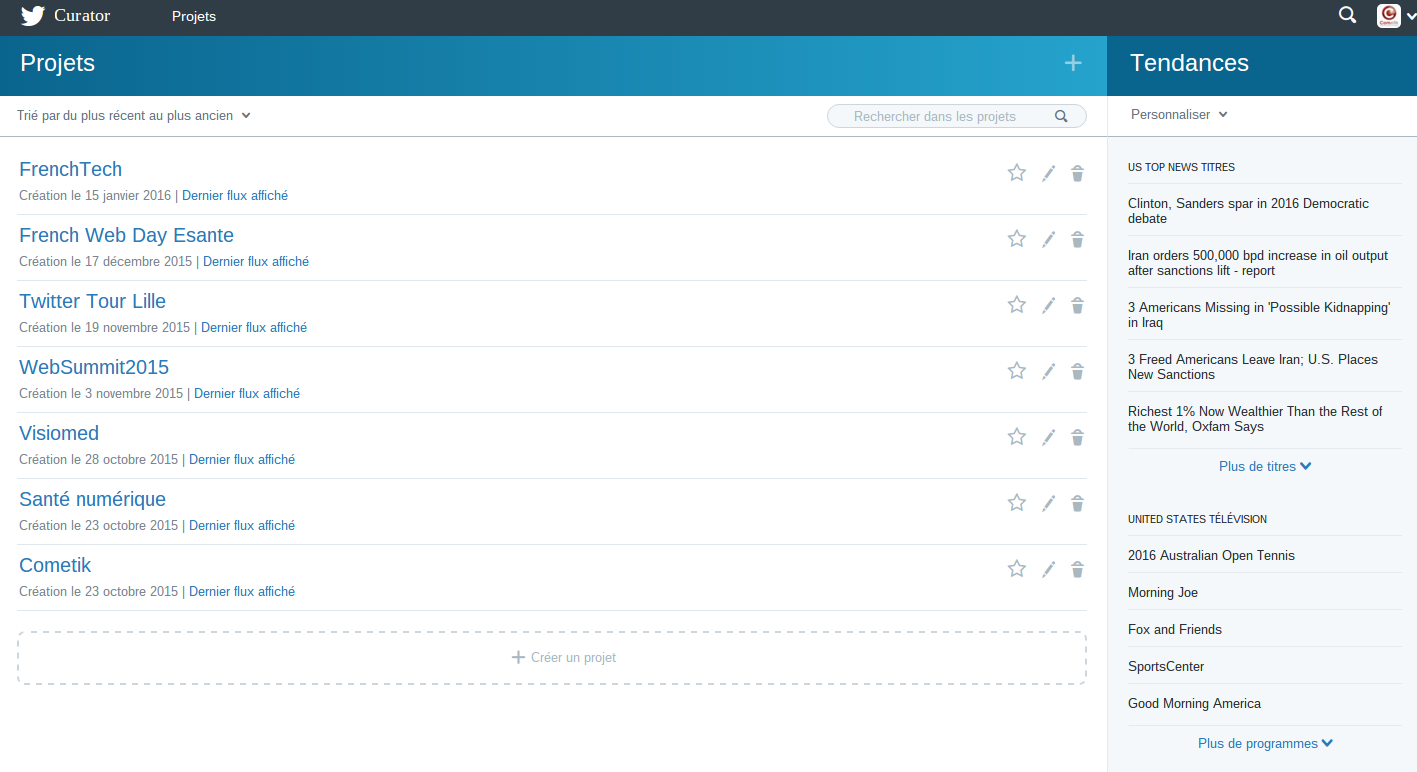Viewport: 1417px width, 772px height.
Task: View Dernier flux affiché for Cometik
Action: pos(242,592)
